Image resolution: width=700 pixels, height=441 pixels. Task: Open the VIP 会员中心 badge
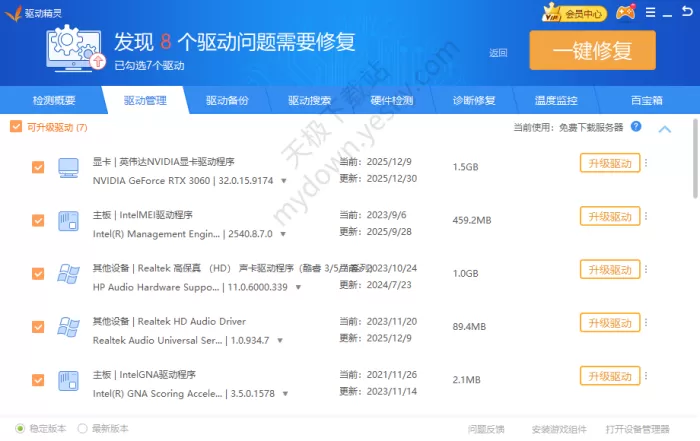click(x=574, y=13)
